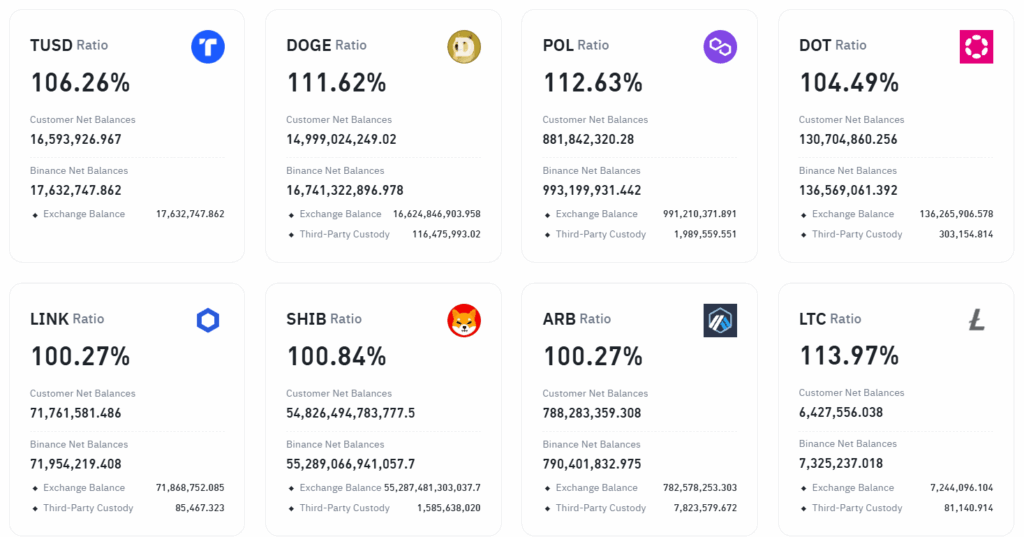Viewport: 1024px width, 537px height.
Task: Click the Litecoin LTC logo icon
Action: click(976, 321)
